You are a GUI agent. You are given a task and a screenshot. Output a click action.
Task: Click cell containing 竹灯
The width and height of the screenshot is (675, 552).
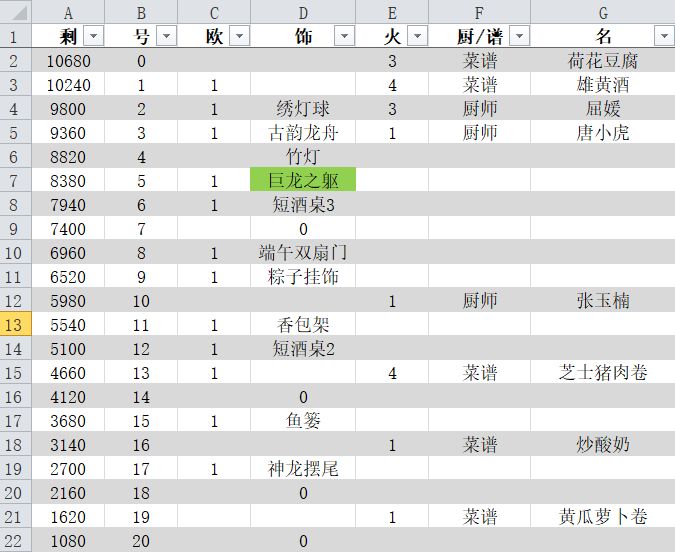coord(303,156)
